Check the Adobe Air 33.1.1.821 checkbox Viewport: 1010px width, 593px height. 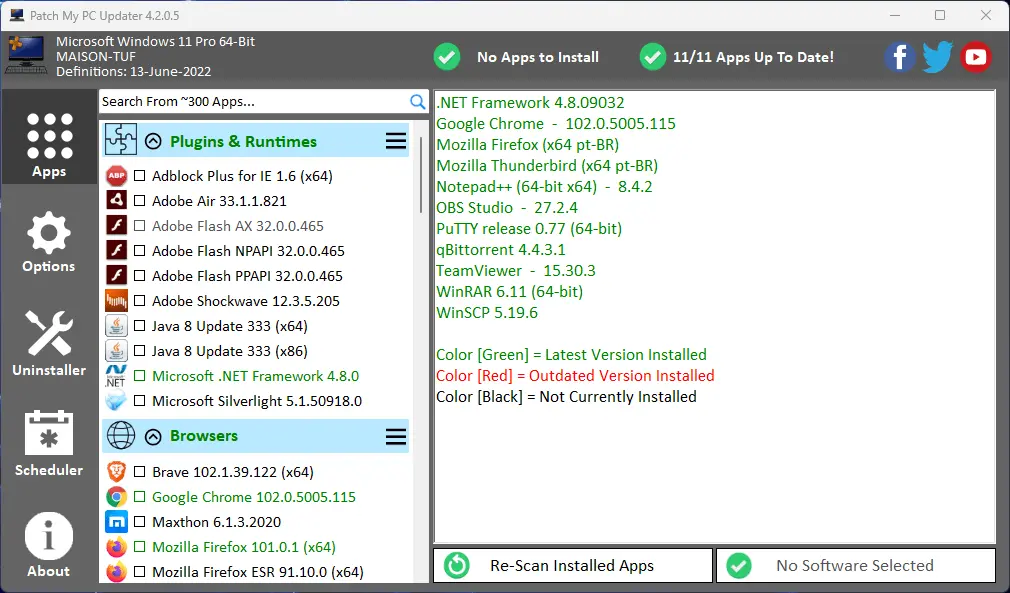(140, 201)
